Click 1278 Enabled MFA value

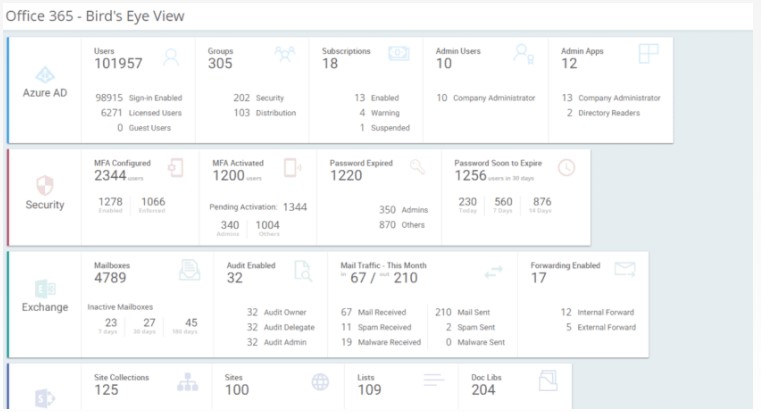click(111, 201)
